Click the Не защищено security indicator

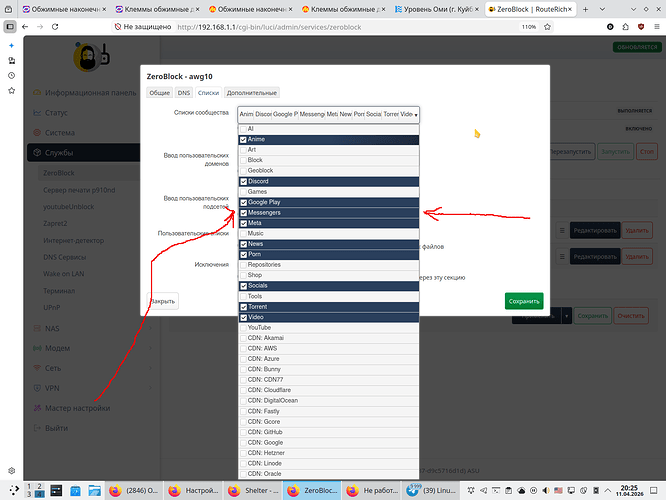click(143, 27)
